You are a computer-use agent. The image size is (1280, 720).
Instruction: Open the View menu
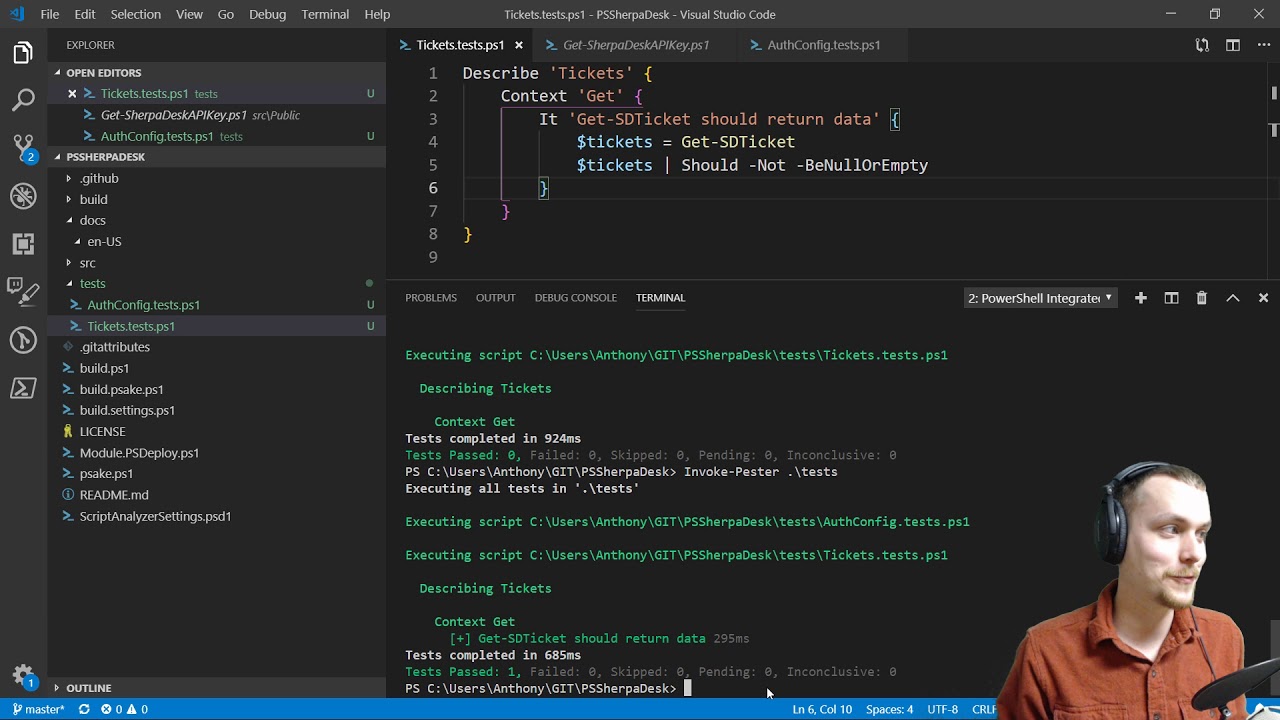tap(189, 14)
